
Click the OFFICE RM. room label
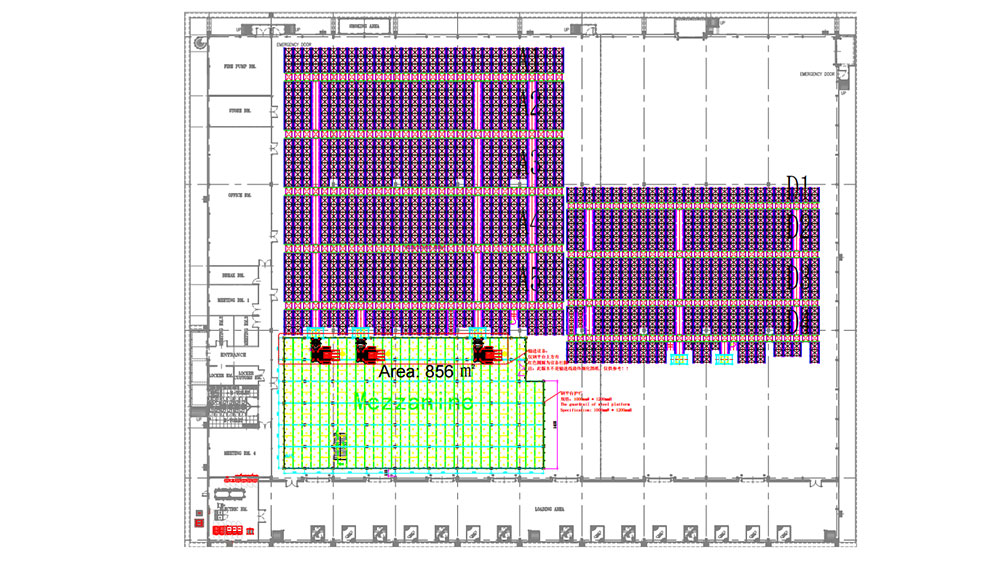tap(240, 195)
